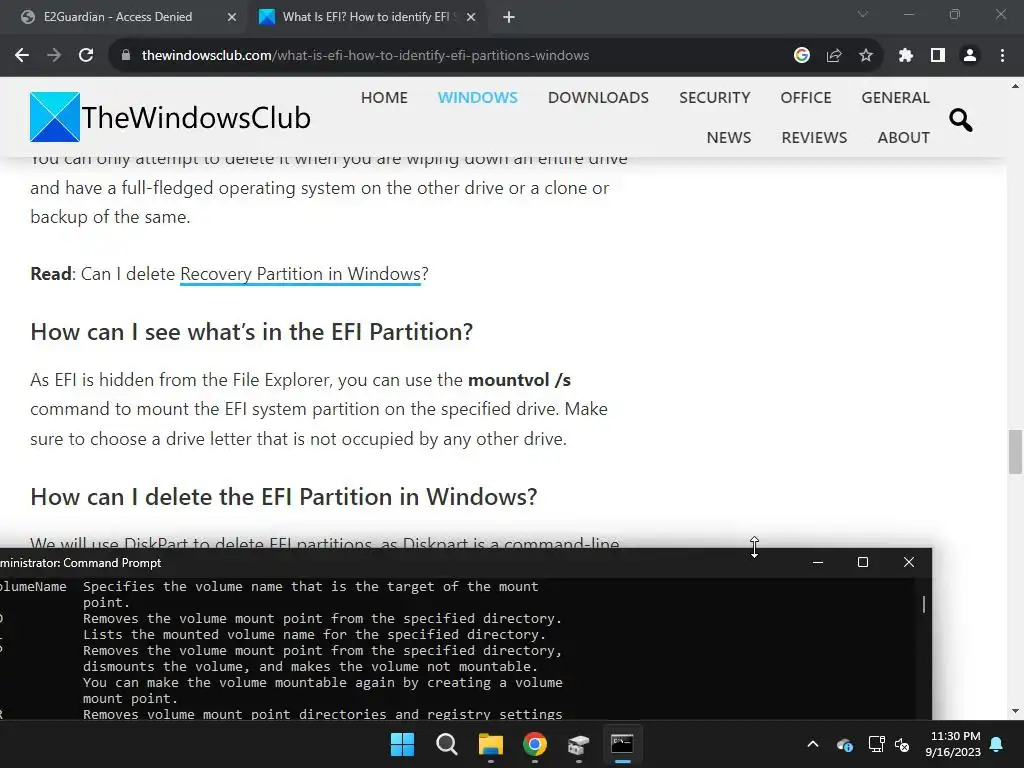Click page scrollbar up arrow
Screen dimensions: 1024x768
1015,86
